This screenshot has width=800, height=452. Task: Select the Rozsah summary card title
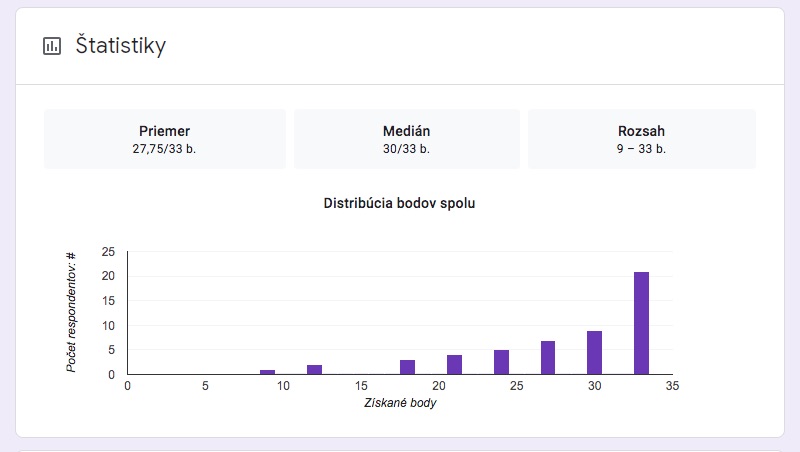point(641,131)
